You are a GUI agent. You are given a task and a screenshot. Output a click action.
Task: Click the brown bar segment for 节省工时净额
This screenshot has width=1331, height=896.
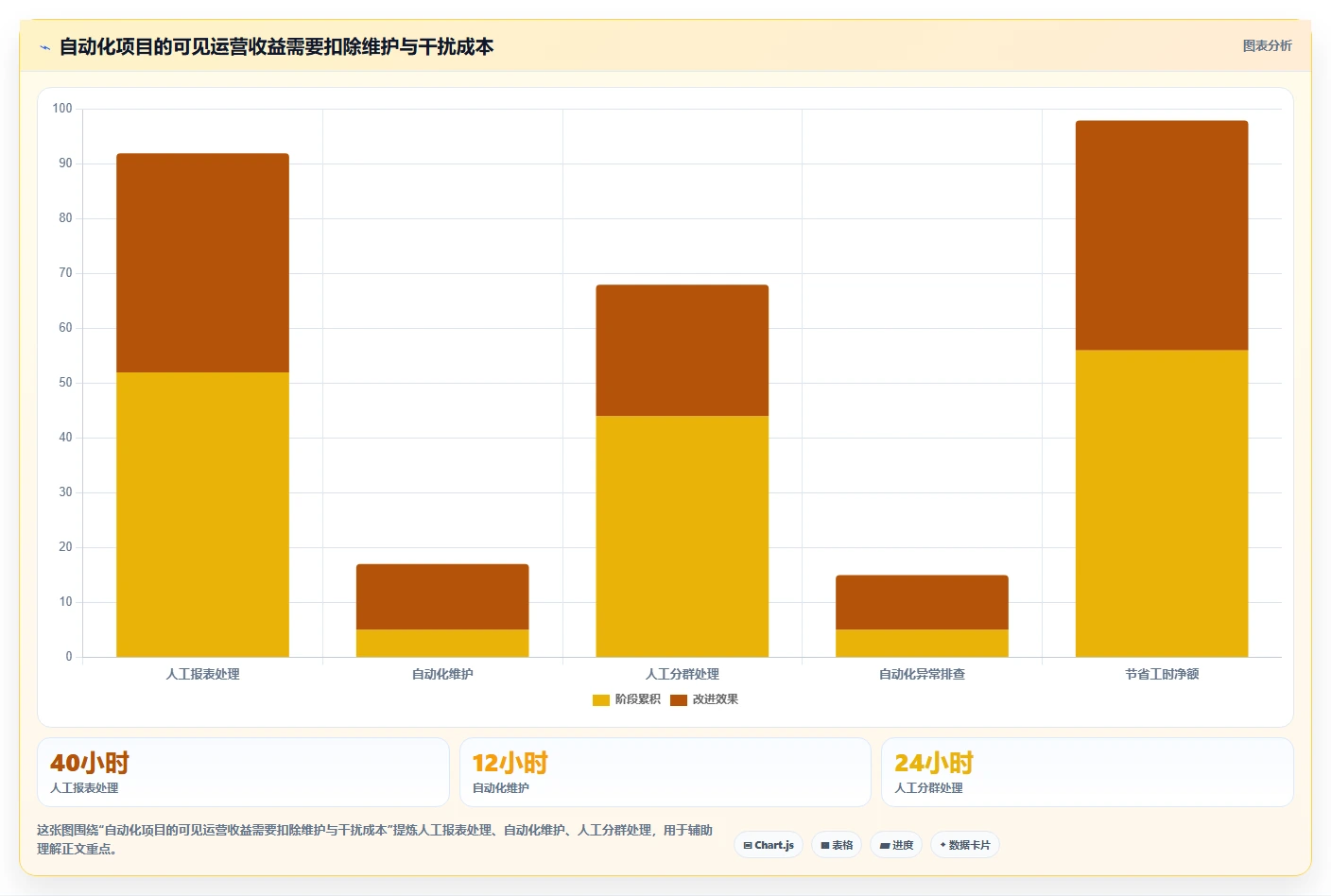tap(1162, 235)
